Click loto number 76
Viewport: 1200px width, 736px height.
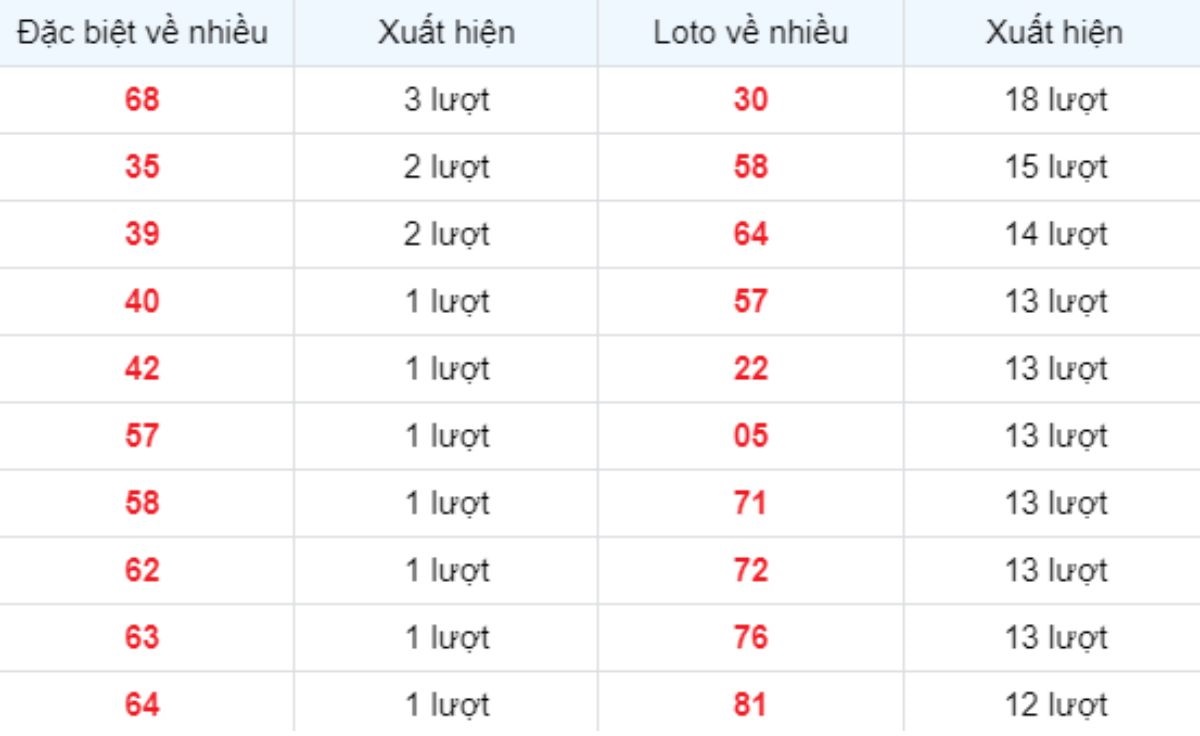(x=750, y=638)
